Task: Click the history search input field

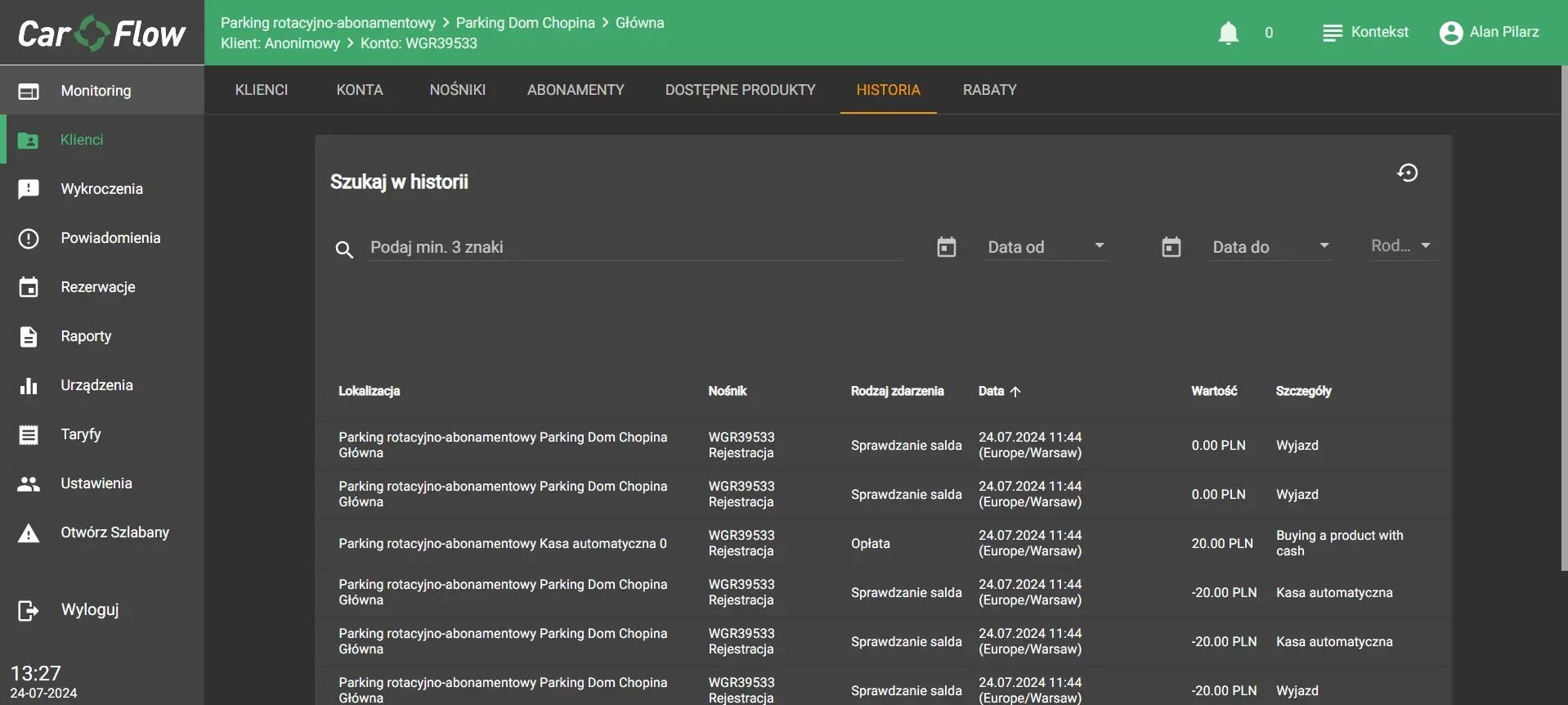Action: (x=634, y=247)
